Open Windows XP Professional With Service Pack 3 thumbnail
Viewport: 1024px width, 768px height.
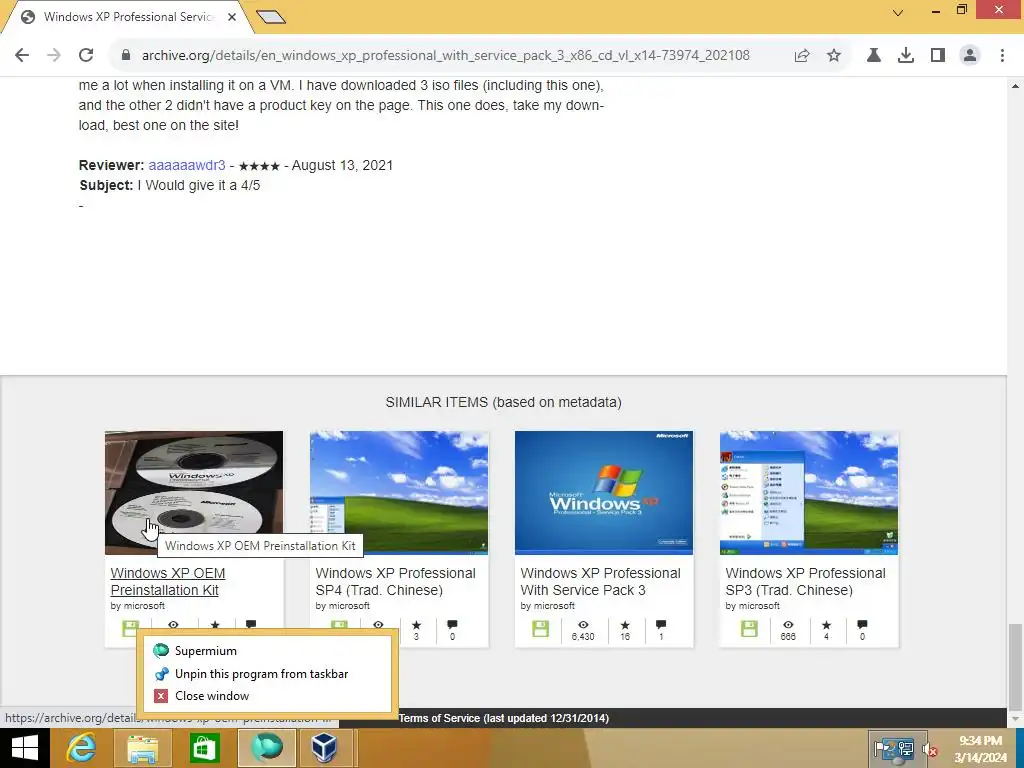(x=604, y=492)
